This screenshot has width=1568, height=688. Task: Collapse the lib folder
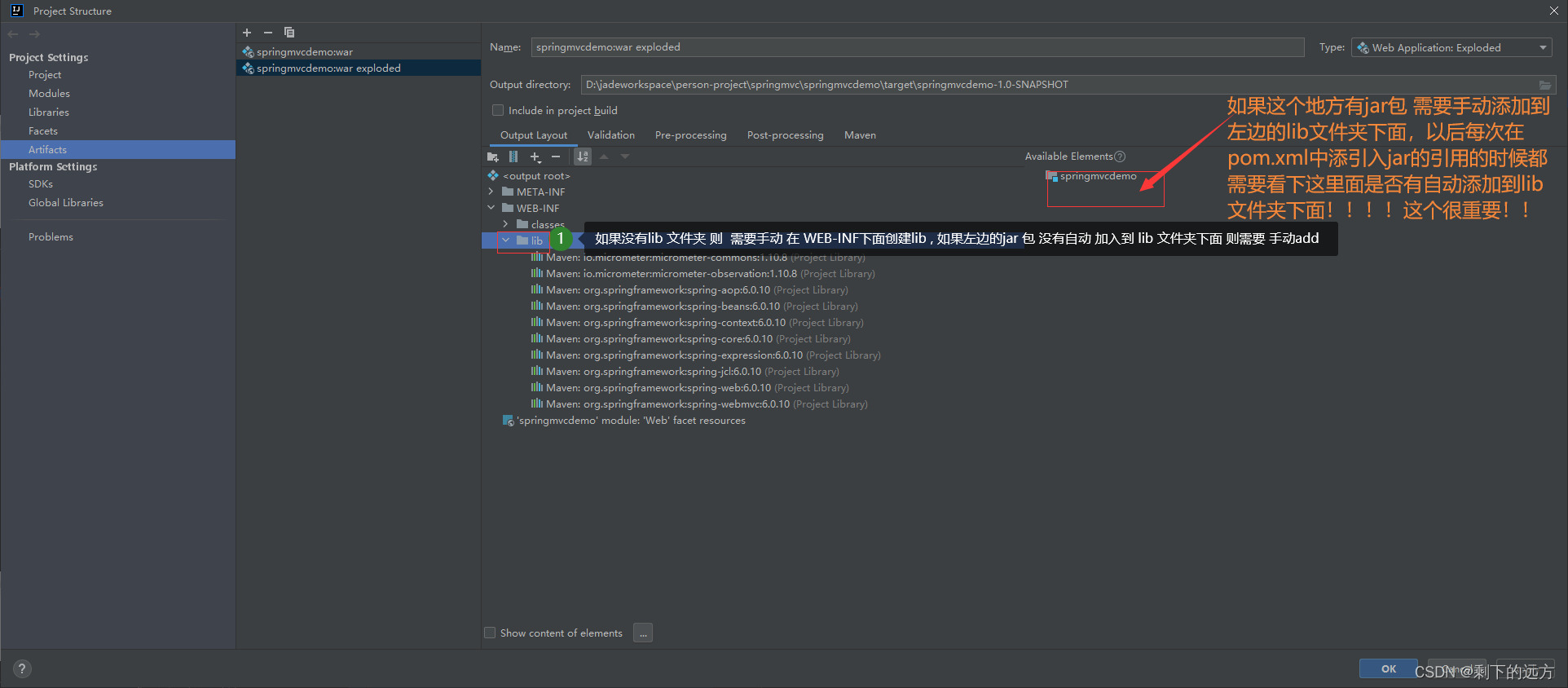click(x=506, y=240)
